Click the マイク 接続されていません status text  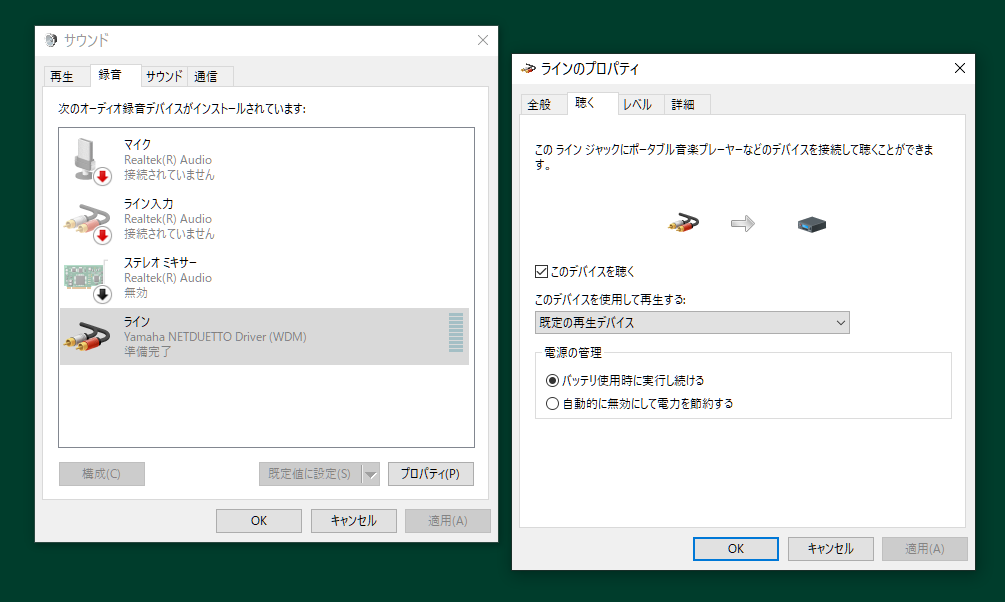click(x=169, y=175)
